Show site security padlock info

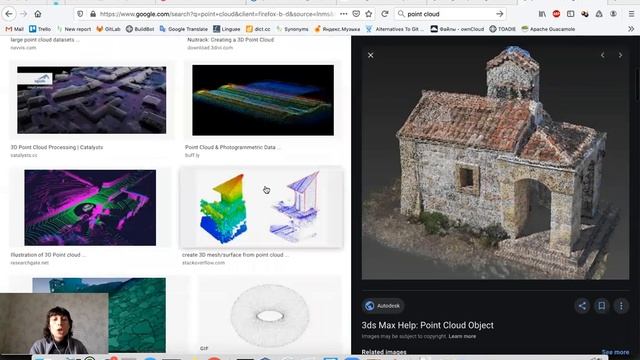pyautogui.click(x=93, y=14)
